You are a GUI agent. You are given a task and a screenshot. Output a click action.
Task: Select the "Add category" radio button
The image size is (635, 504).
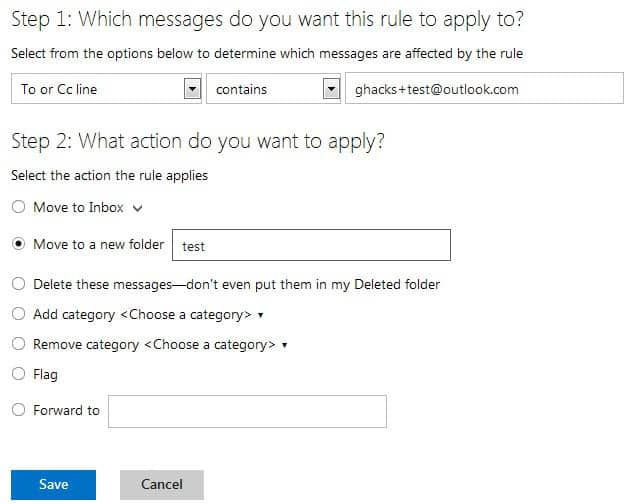[18, 314]
